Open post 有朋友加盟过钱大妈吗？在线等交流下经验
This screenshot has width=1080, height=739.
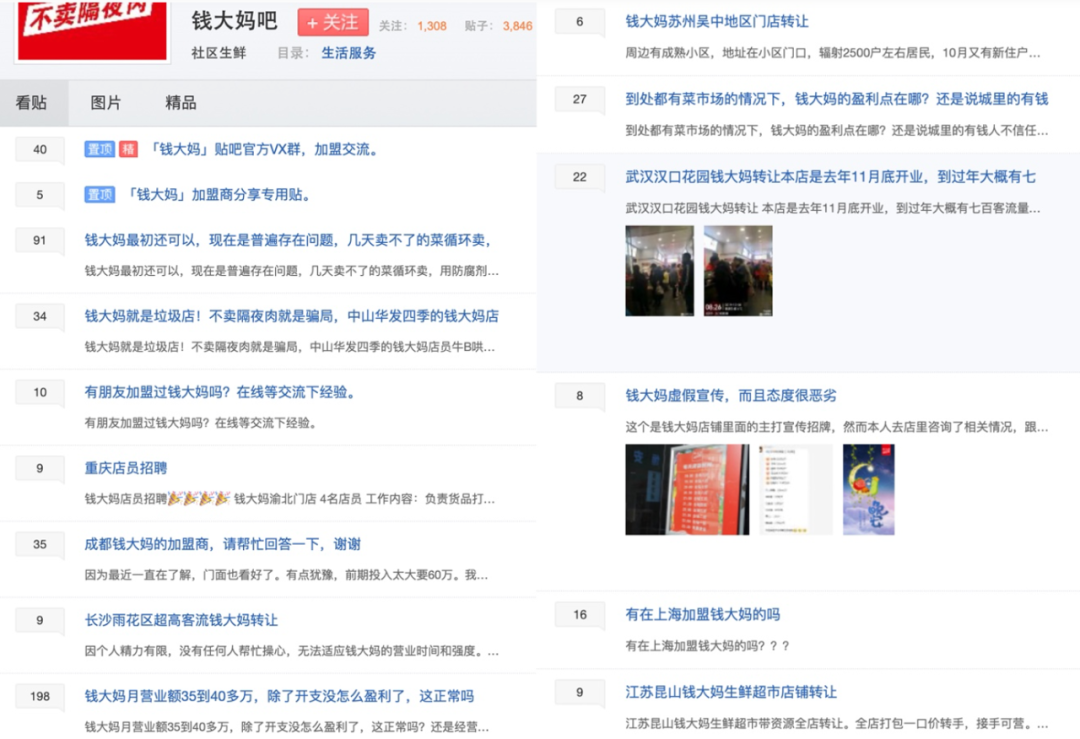[220, 393]
